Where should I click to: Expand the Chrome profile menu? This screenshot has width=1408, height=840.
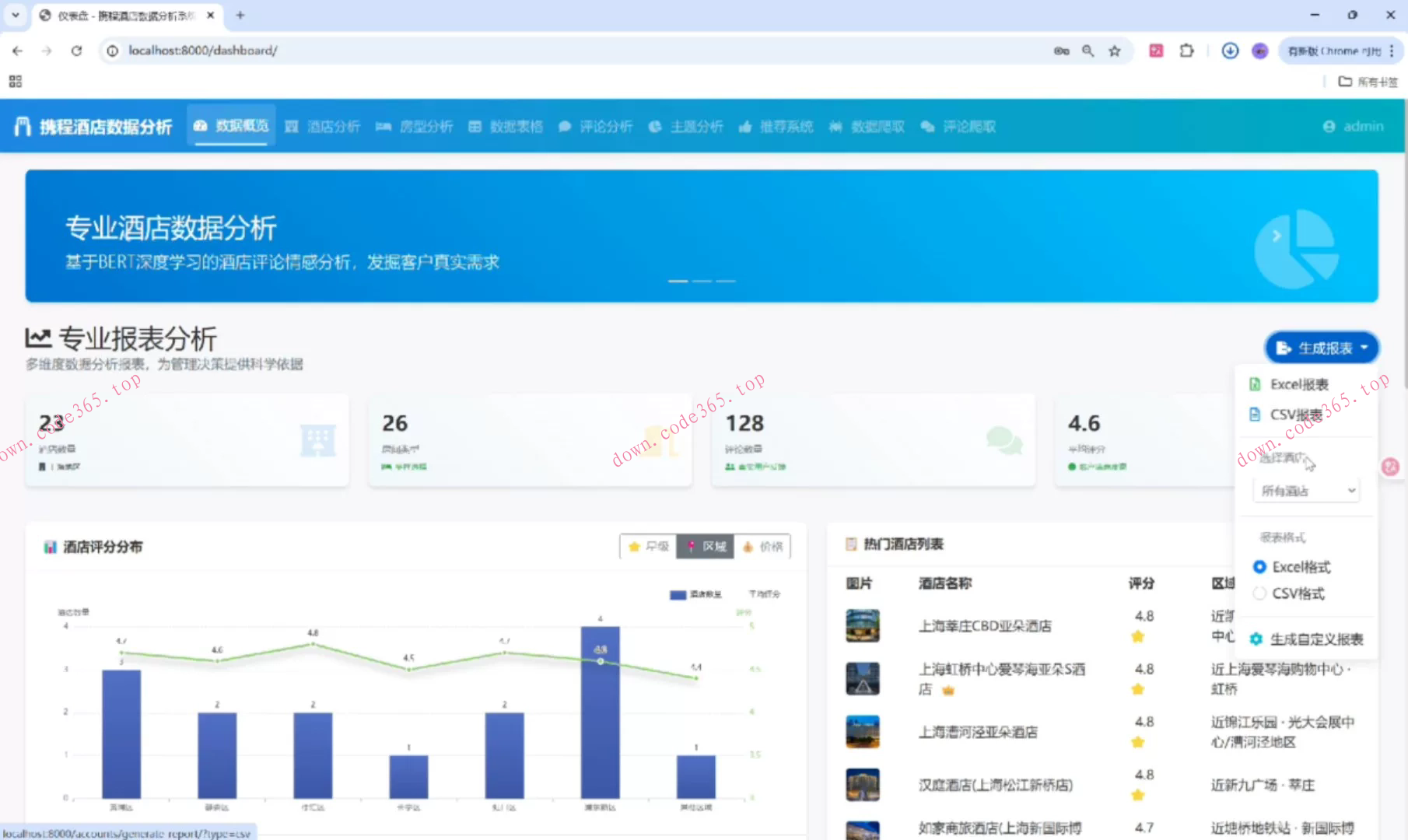point(1259,51)
